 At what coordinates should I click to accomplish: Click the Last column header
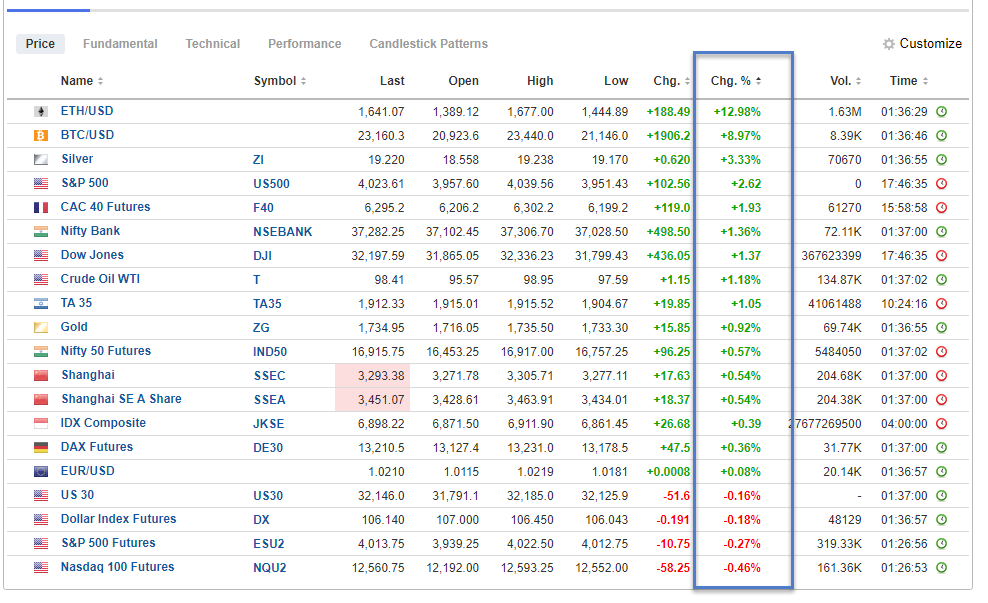pos(392,81)
